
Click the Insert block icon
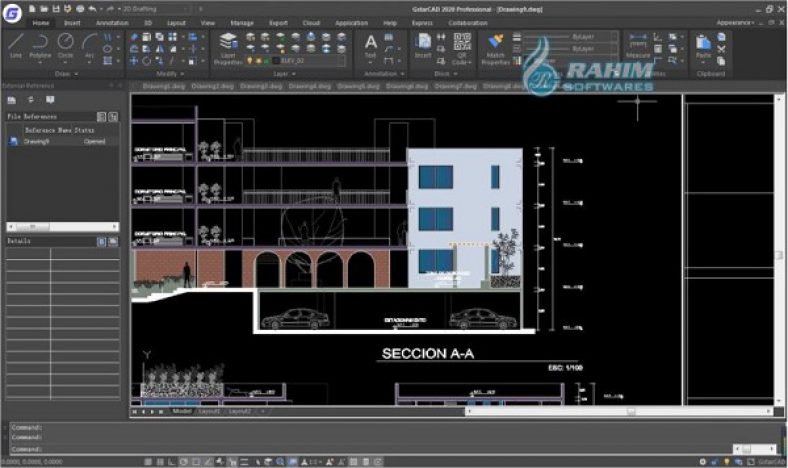pos(423,46)
